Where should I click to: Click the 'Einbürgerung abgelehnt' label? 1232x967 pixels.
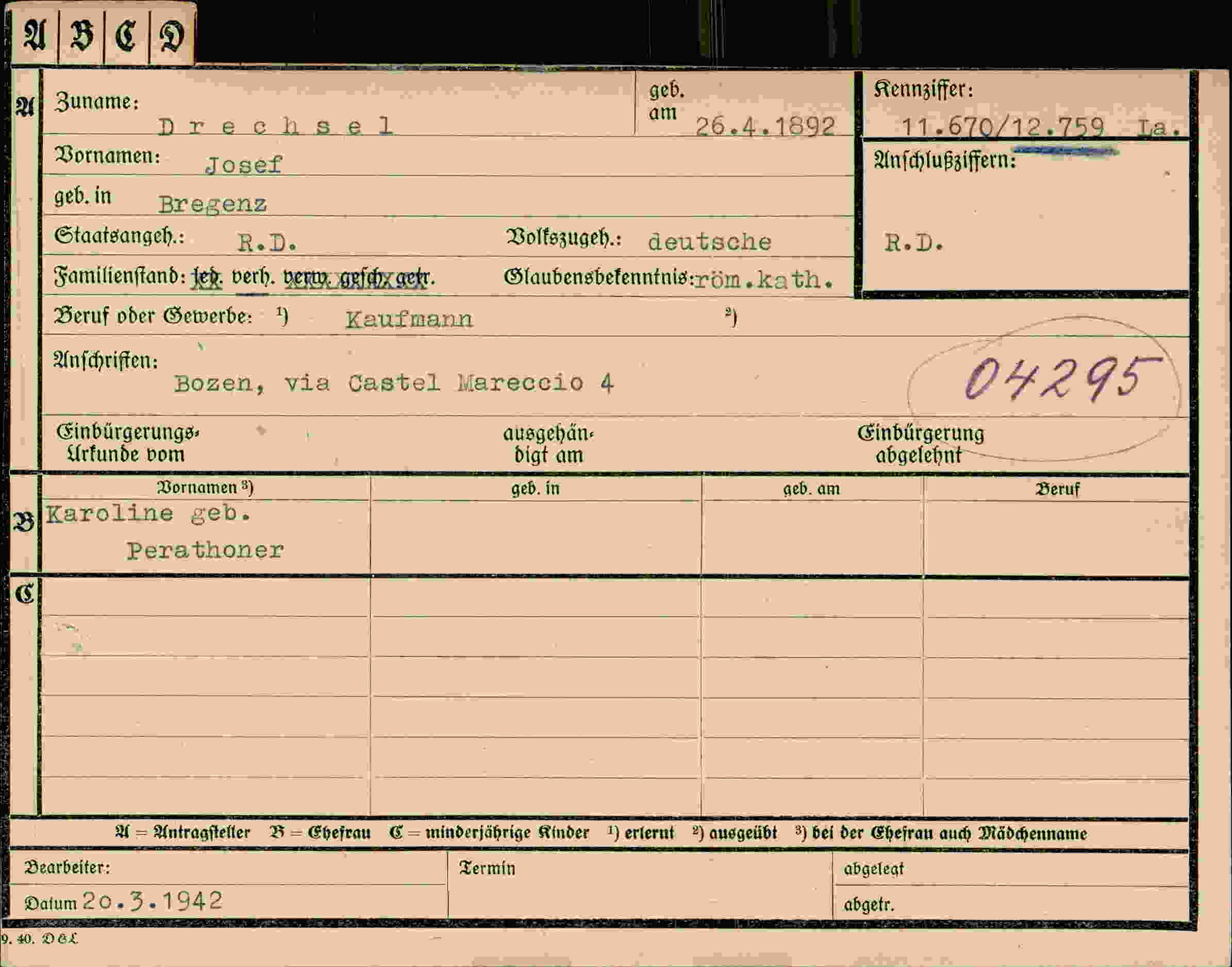[921, 444]
